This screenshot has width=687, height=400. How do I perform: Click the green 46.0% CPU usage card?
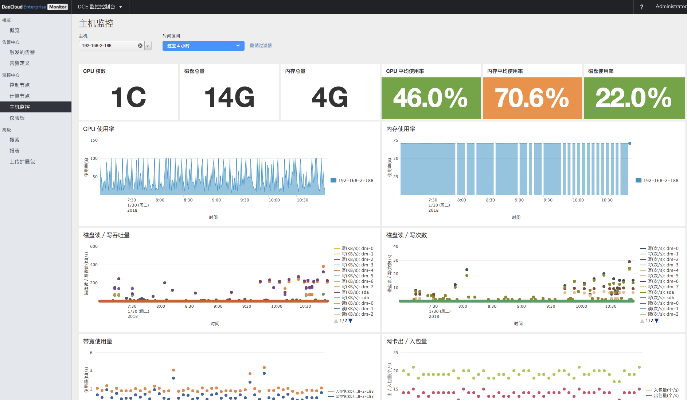pos(430,98)
